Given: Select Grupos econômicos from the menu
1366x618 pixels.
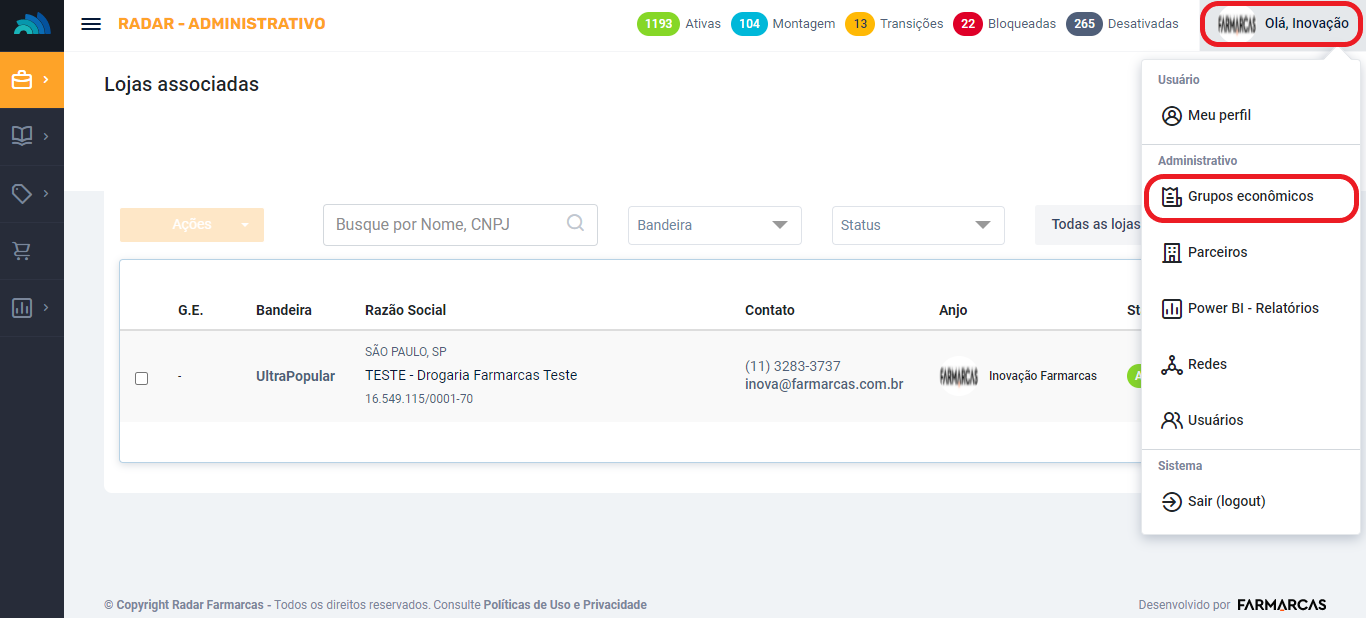Looking at the screenshot, I should pos(1250,196).
